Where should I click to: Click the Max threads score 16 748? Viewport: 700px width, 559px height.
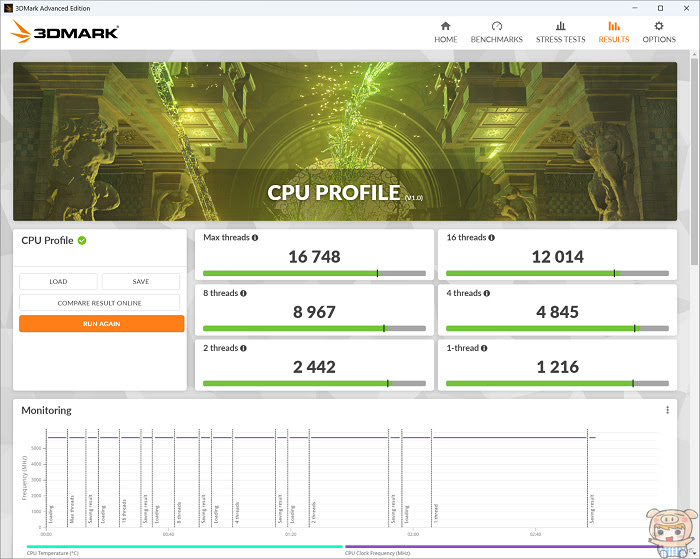(x=314, y=257)
